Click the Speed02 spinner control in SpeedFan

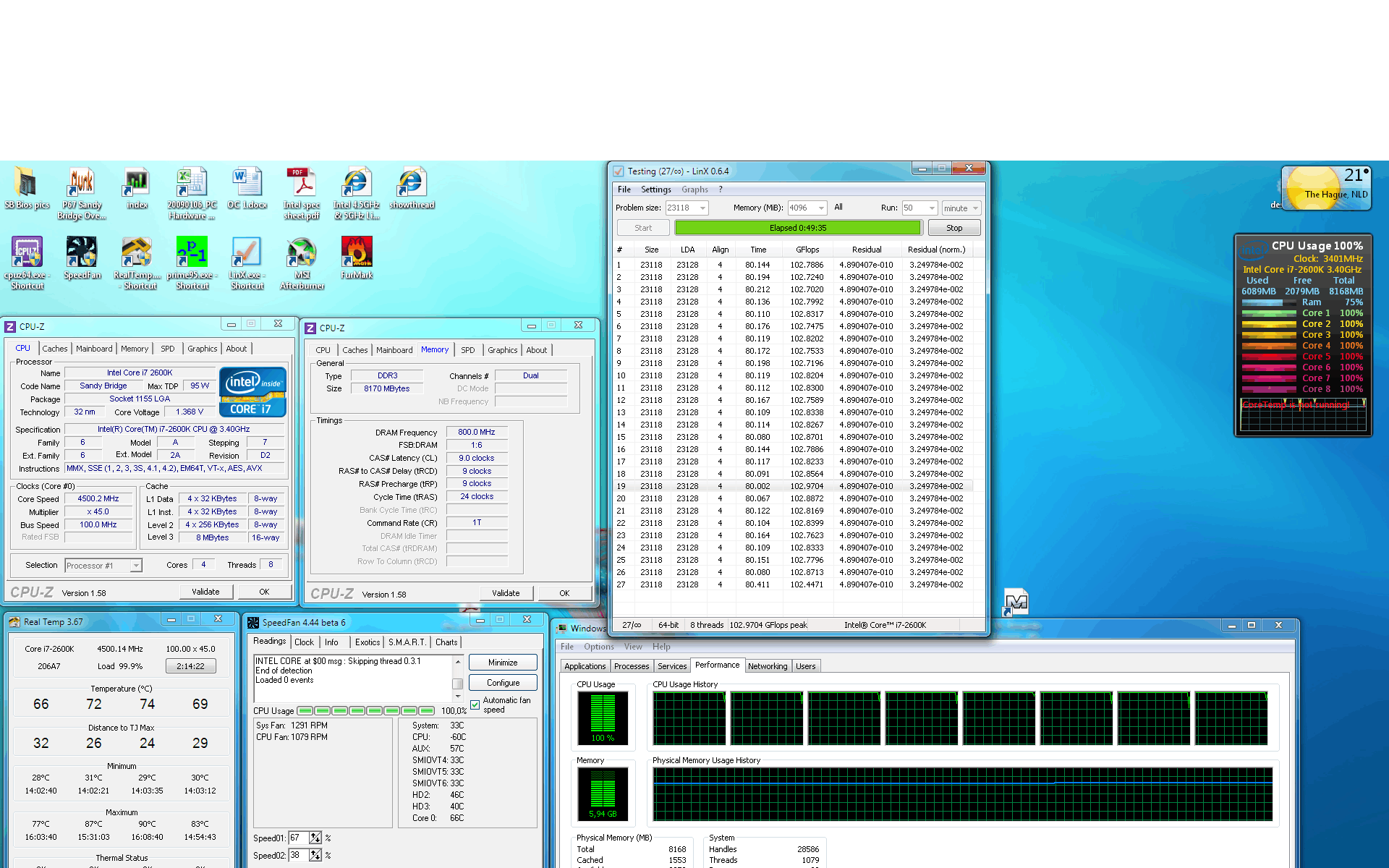pyautogui.click(x=315, y=855)
